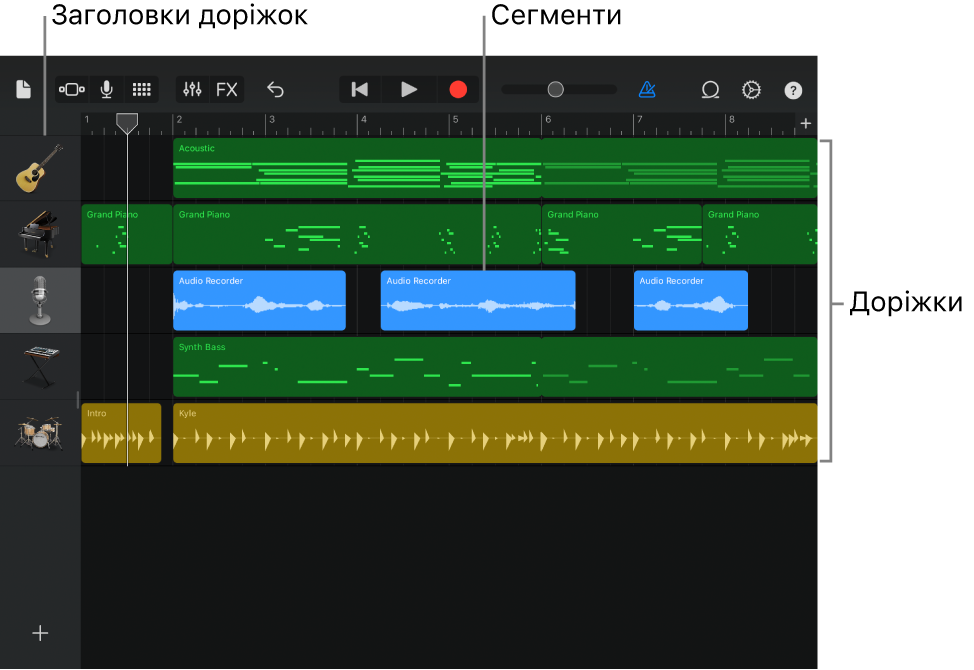The height and width of the screenshot is (670, 974).
Task: Tap bar 5 on the ruler
Action: (x=456, y=120)
